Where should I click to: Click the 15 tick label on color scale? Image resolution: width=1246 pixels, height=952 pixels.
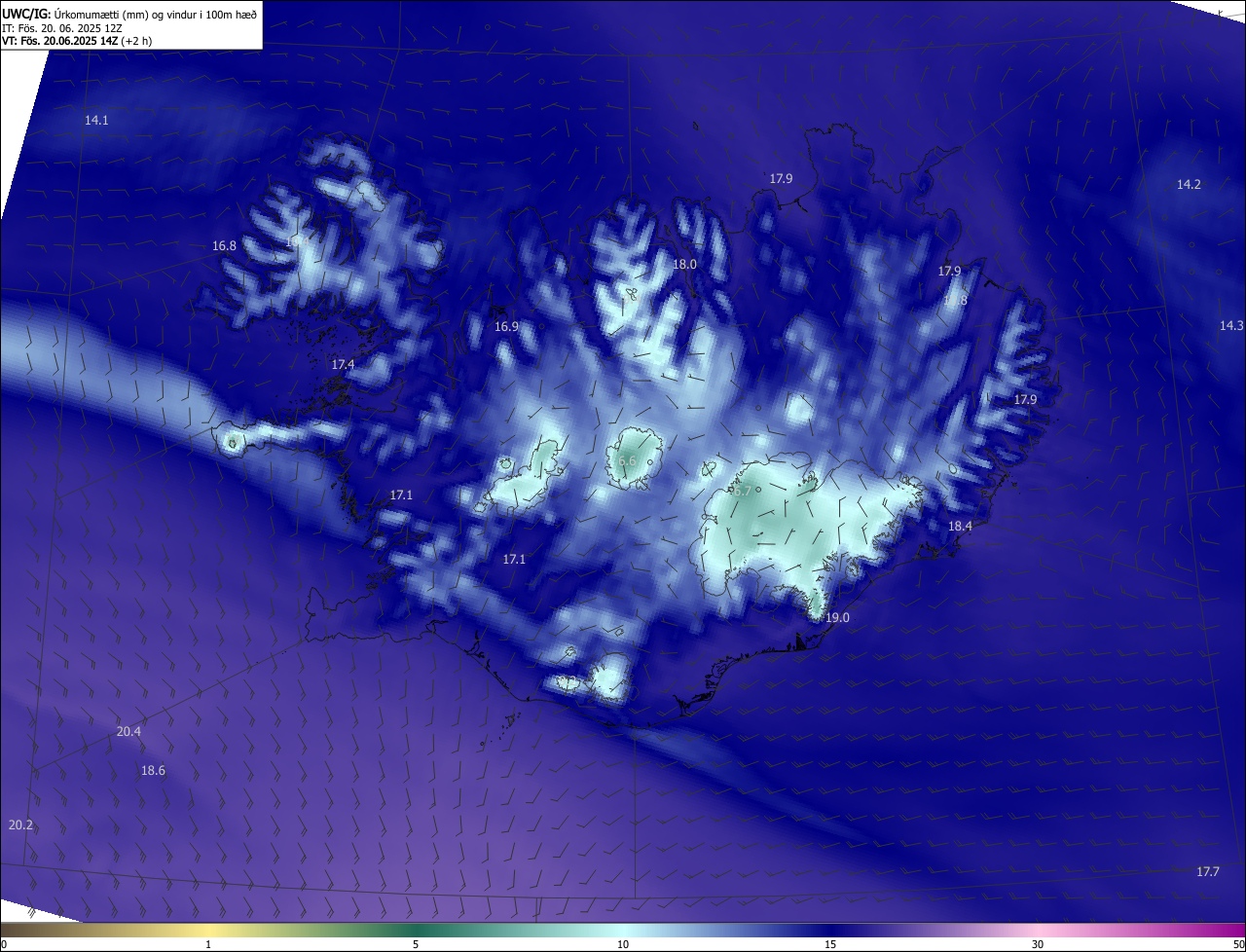click(830, 945)
